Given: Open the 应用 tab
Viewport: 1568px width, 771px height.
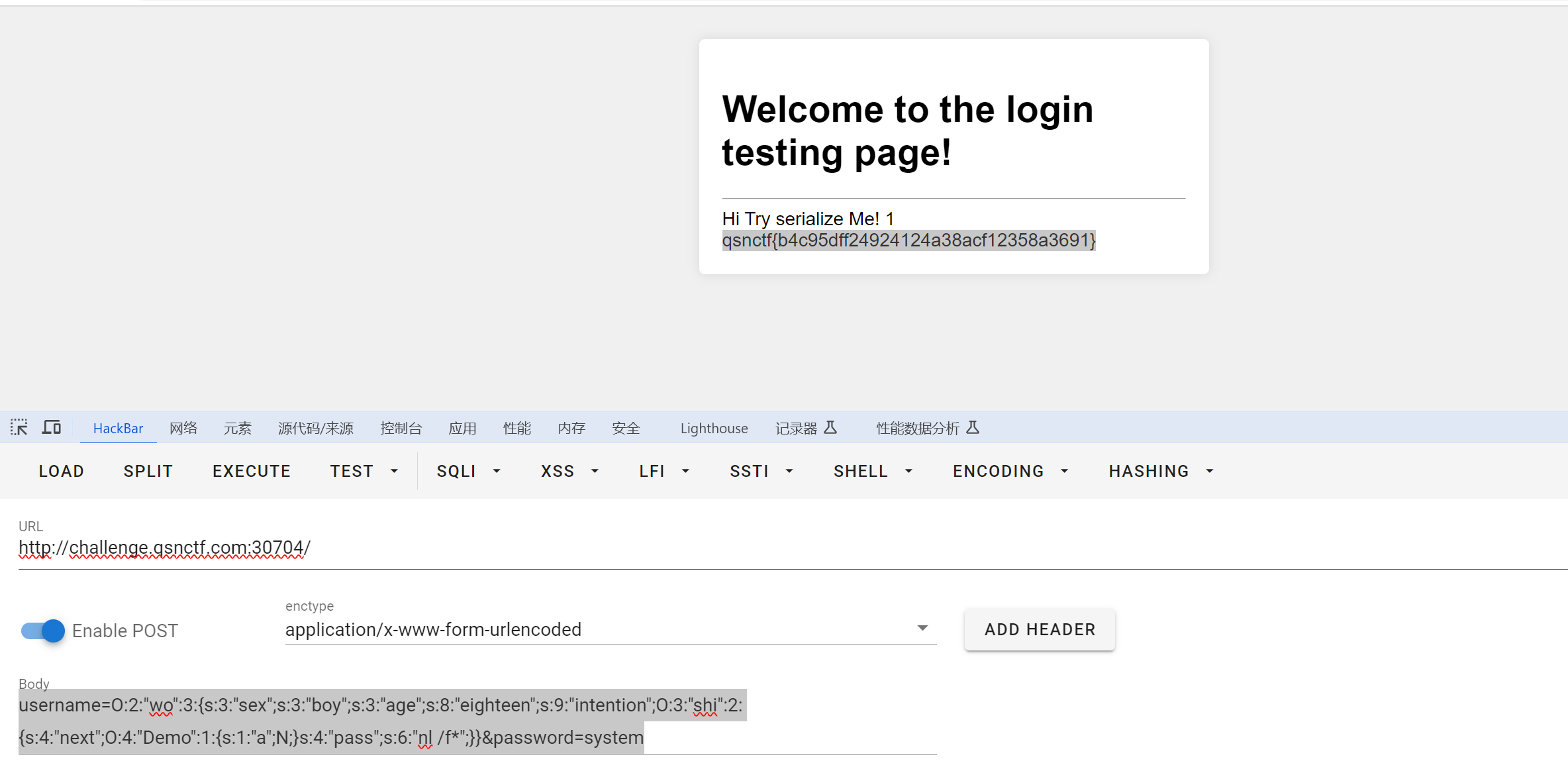Looking at the screenshot, I should (462, 428).
